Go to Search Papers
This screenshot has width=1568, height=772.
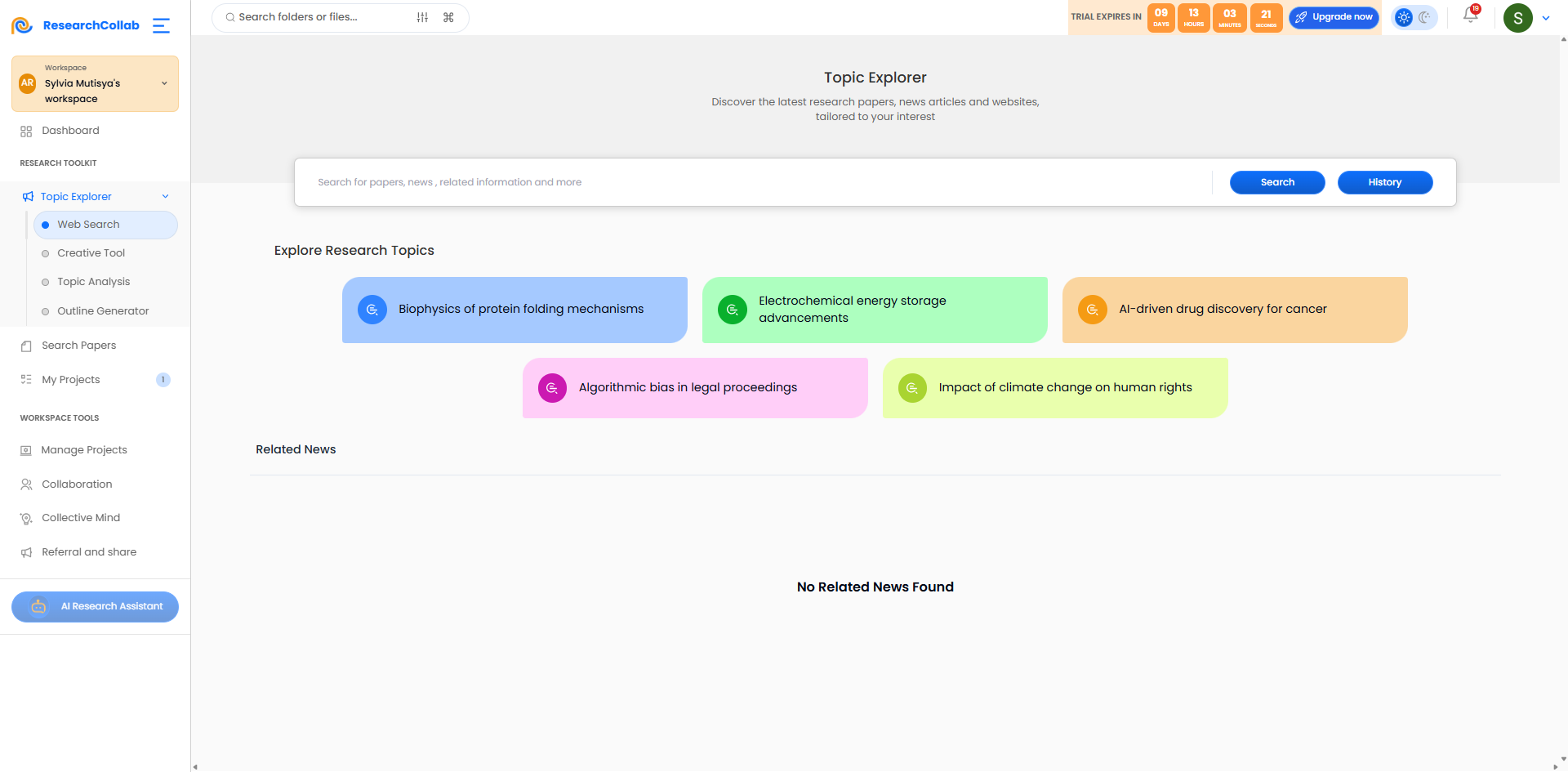(78, 346)
